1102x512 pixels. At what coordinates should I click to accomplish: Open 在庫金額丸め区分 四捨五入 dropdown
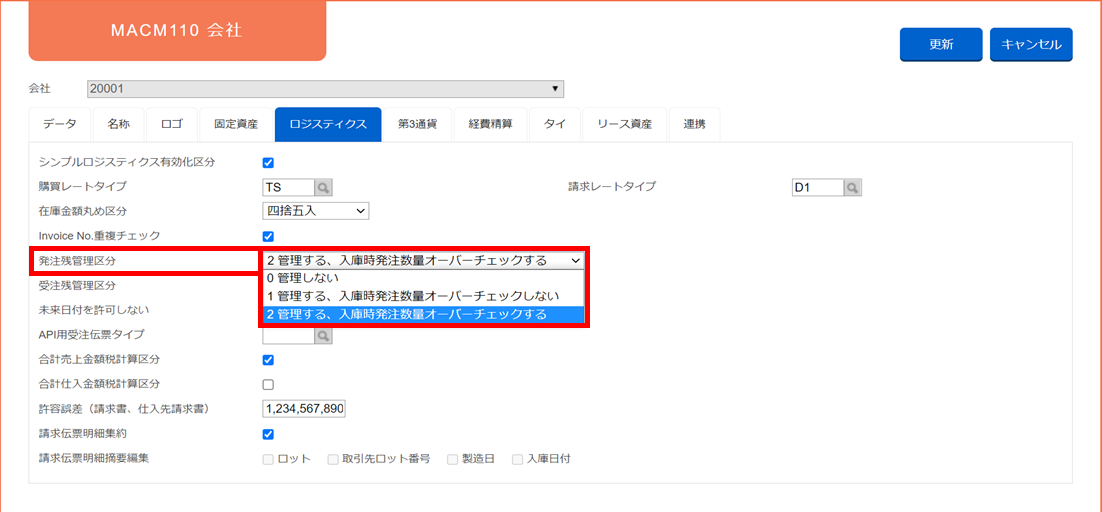pyautogui.click(x=315, y=211)
